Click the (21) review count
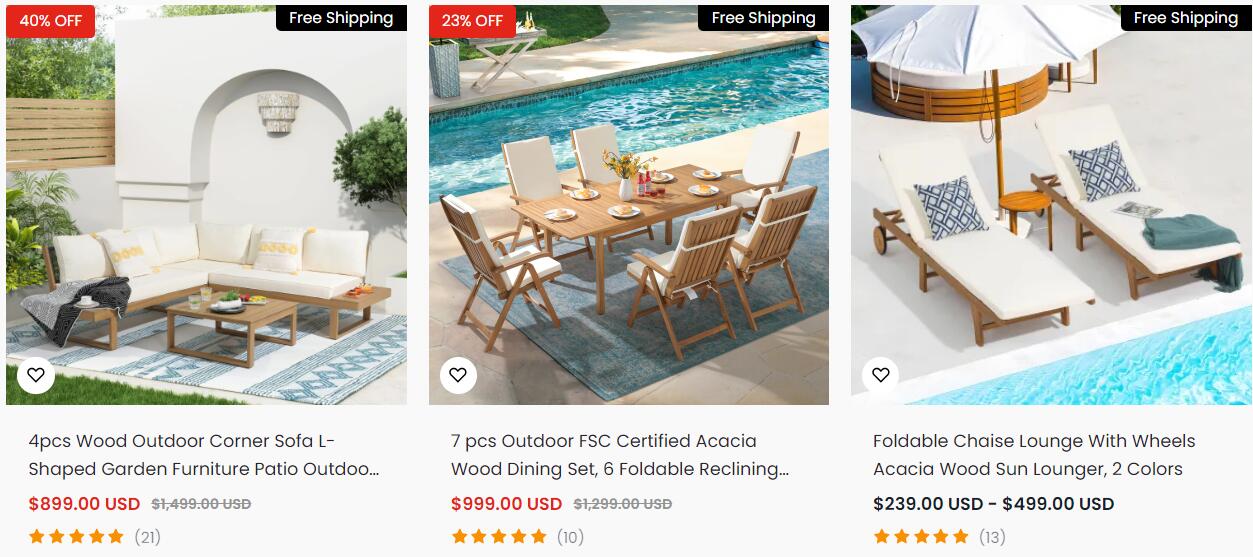 [148, 537]
